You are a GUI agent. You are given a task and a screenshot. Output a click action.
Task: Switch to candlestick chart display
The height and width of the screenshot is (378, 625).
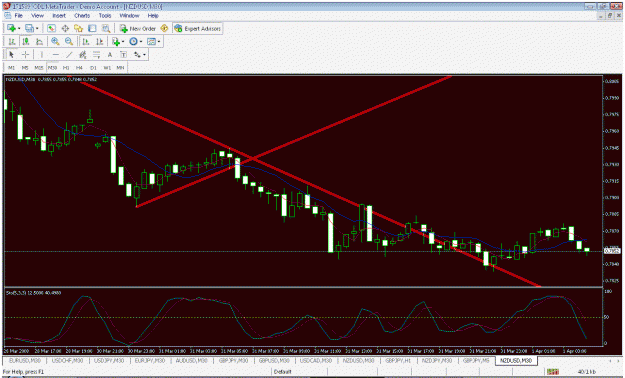[26, 41]
